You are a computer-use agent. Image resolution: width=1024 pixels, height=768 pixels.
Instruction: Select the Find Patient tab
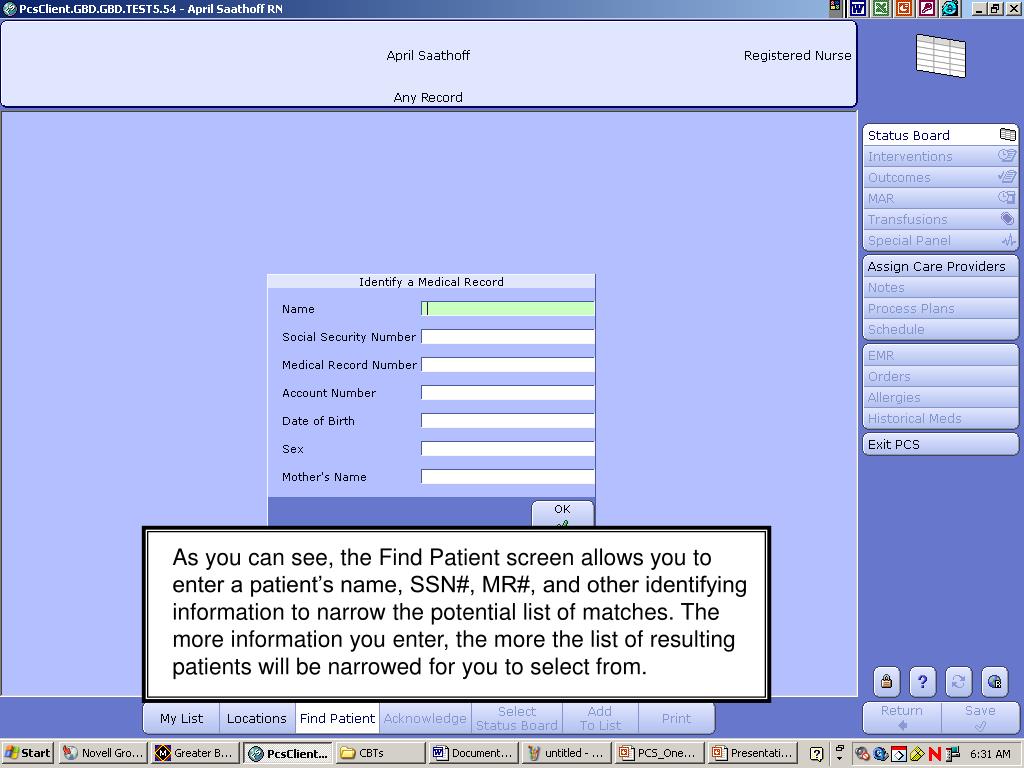click(x=338, y=718)
